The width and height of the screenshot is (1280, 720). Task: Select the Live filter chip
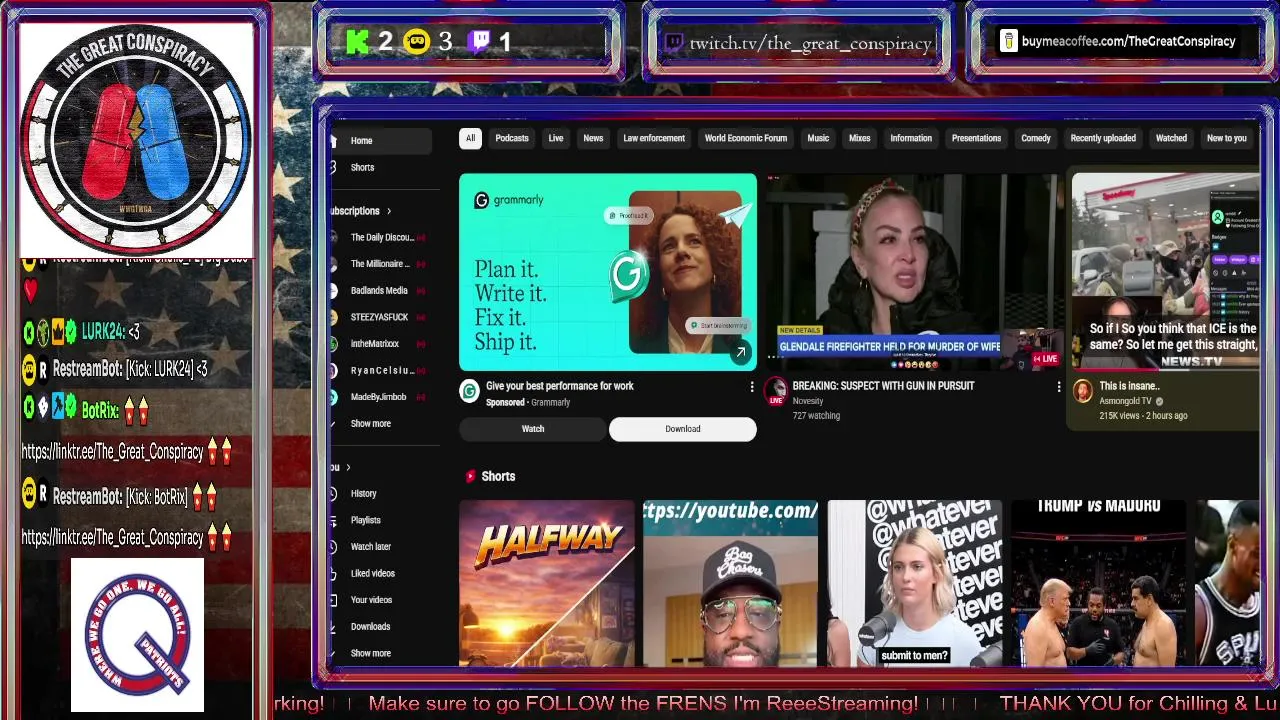(x=556, y=138)
